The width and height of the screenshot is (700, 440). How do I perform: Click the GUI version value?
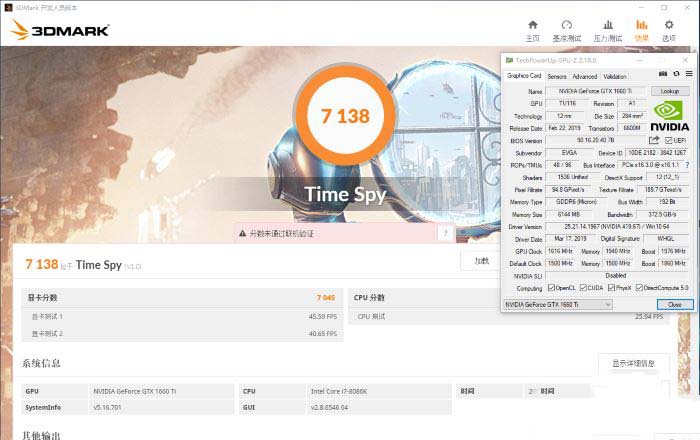[329, 407]
